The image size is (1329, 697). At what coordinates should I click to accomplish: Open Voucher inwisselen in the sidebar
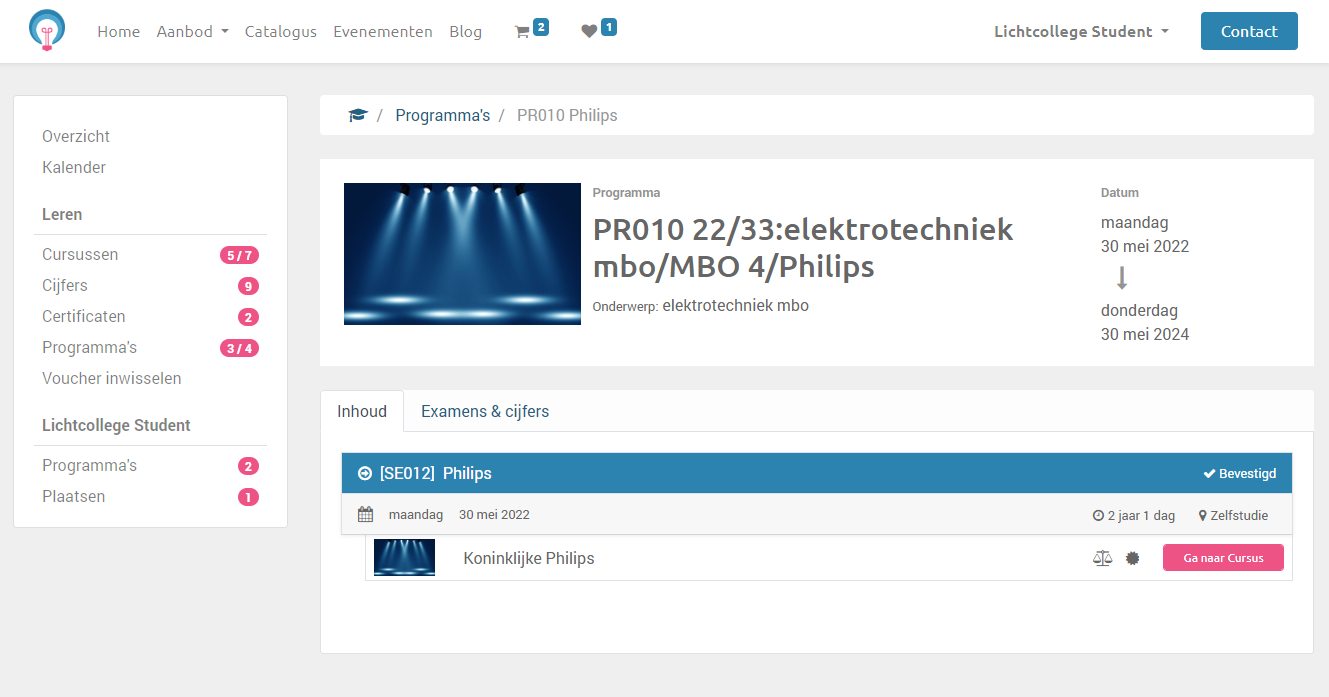112,378
